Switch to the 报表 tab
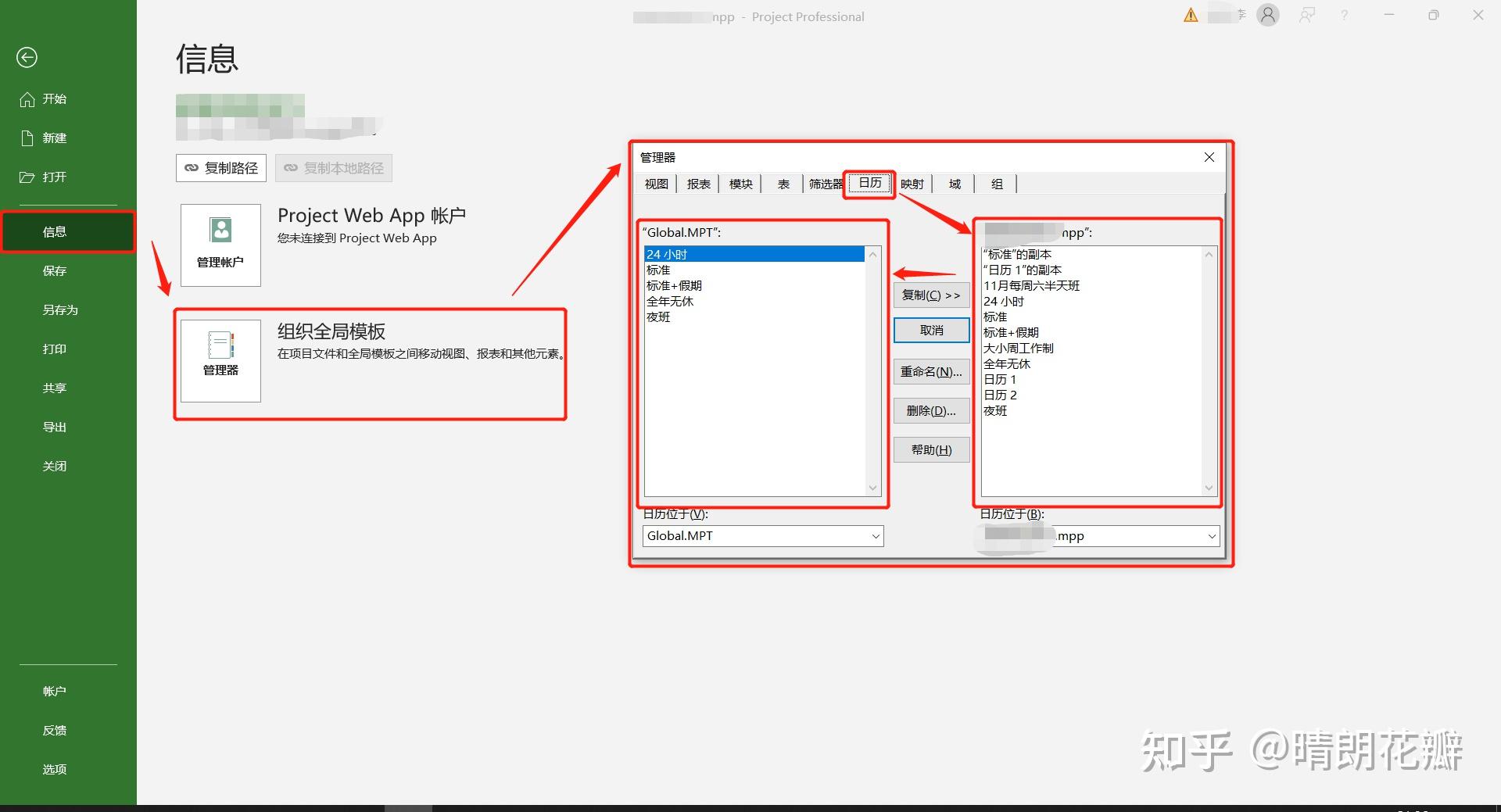This screenshot has height=812, width=1501. pos(699,184)
